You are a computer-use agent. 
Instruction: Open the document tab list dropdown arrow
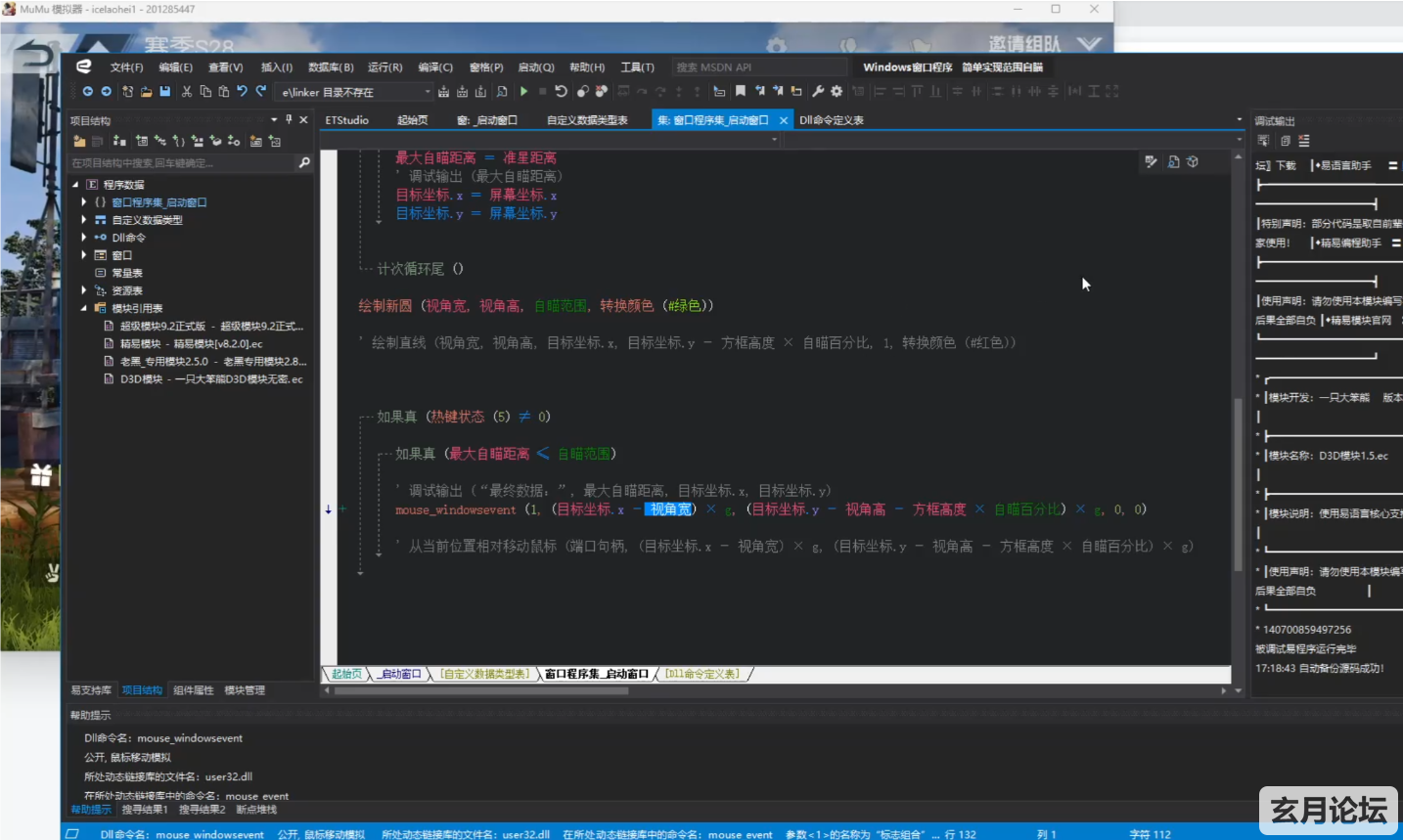pyautogui.click(x=1239, y=119)
